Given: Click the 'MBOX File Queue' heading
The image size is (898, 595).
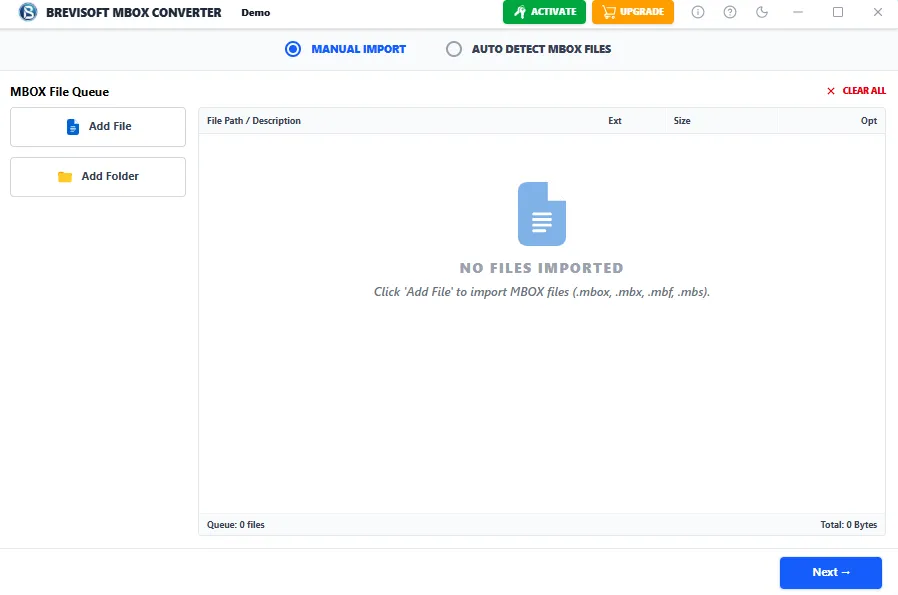Looking at the screenshot, I should pos(60,92).
